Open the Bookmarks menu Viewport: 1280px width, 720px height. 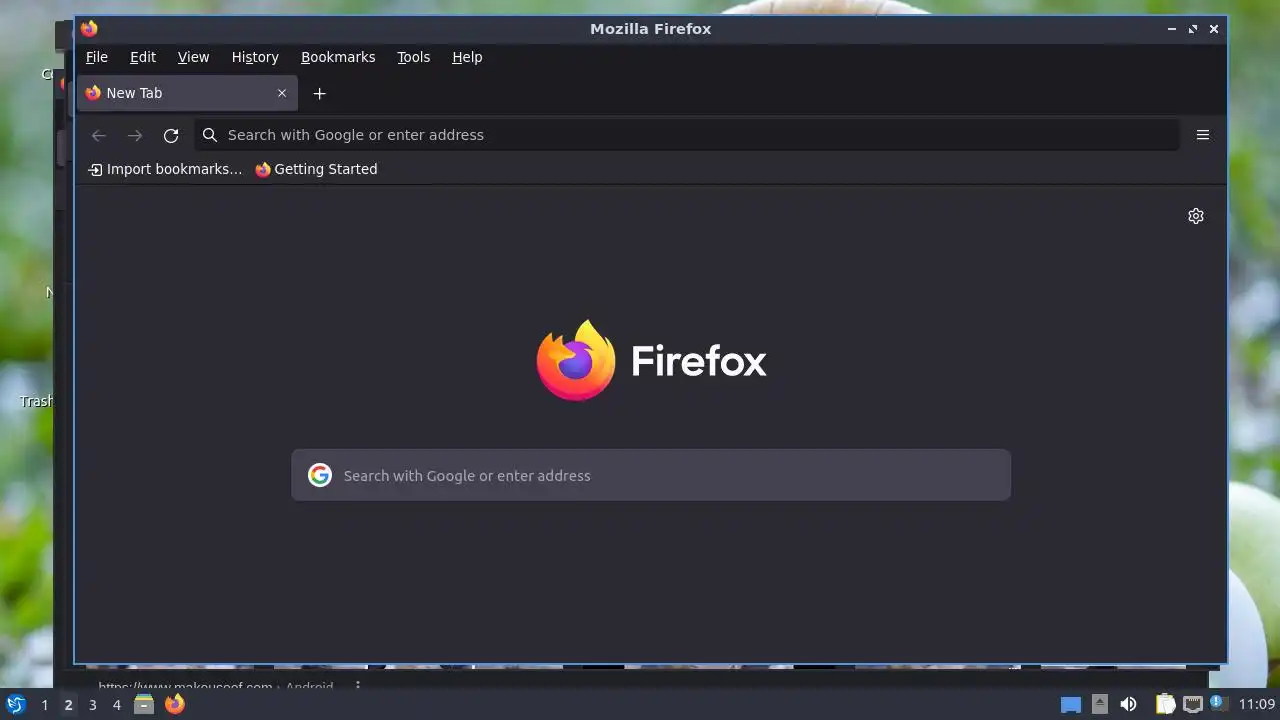click(x=338, y=57)
